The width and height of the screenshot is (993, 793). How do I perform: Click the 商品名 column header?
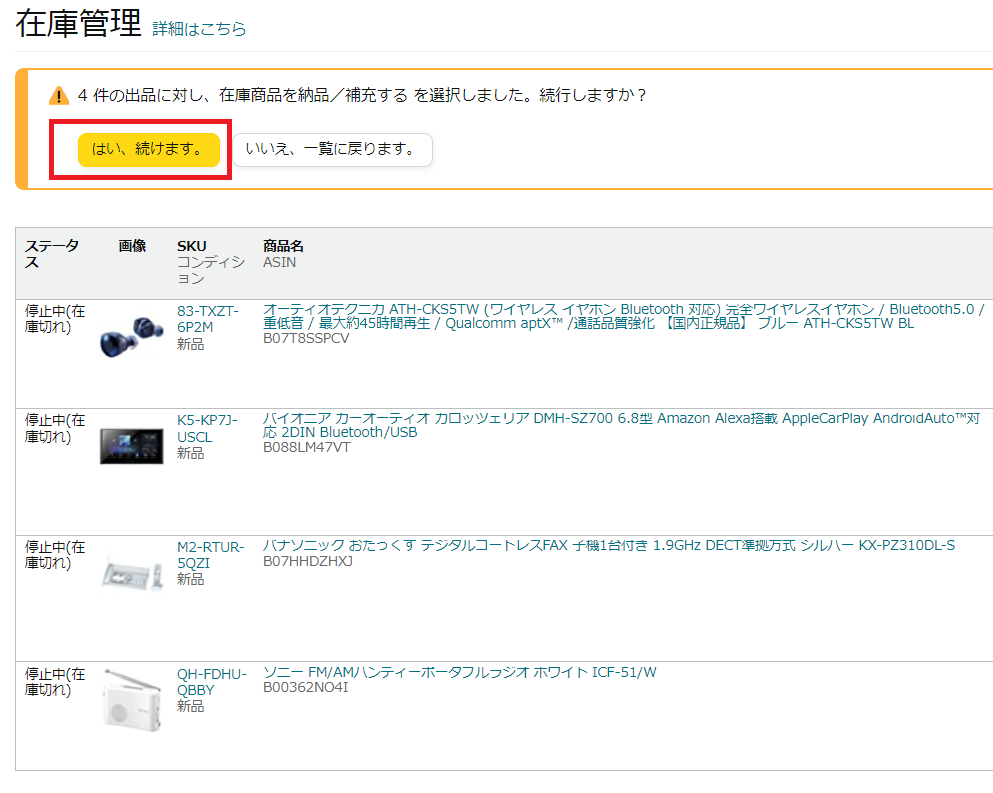point(283,246)
